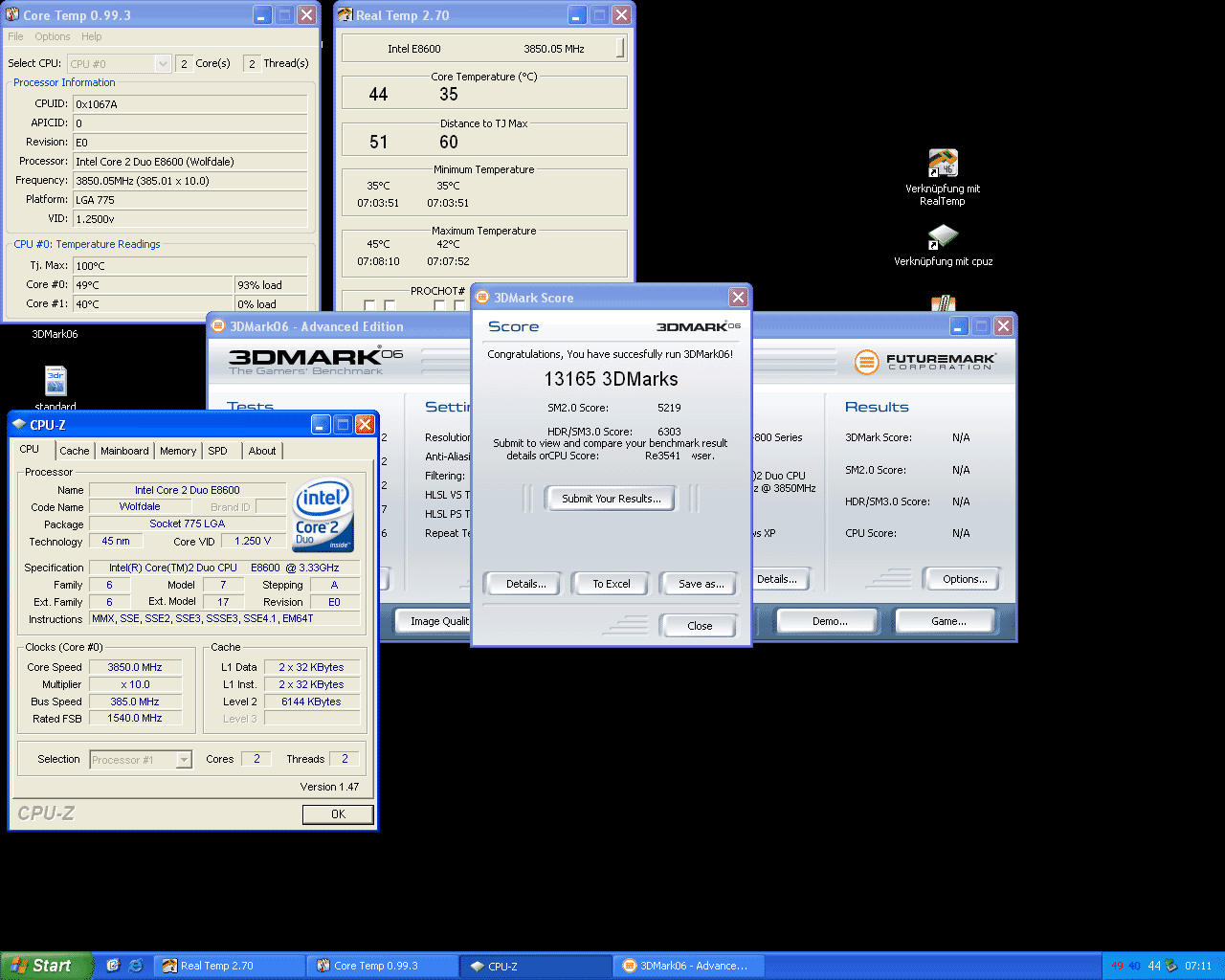
Task: Click the Futuremark Corporation logo
Action: 924,362
